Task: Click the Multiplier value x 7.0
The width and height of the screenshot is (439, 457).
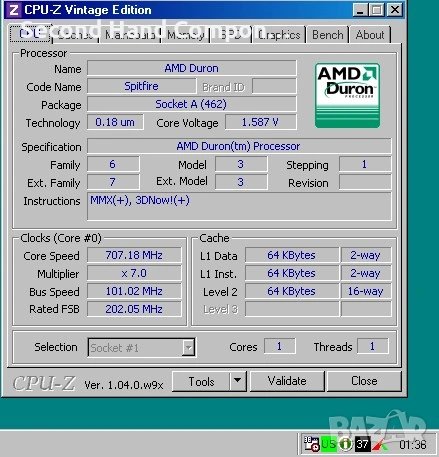Action: pos(134,273)
